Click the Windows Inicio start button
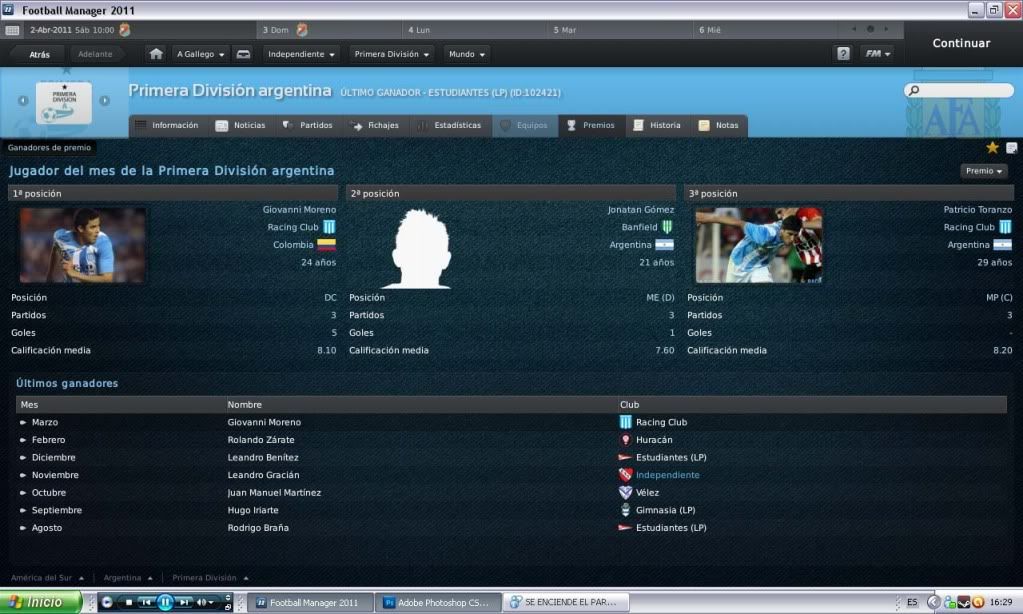1023x614 pixels. tap(40, 602)
